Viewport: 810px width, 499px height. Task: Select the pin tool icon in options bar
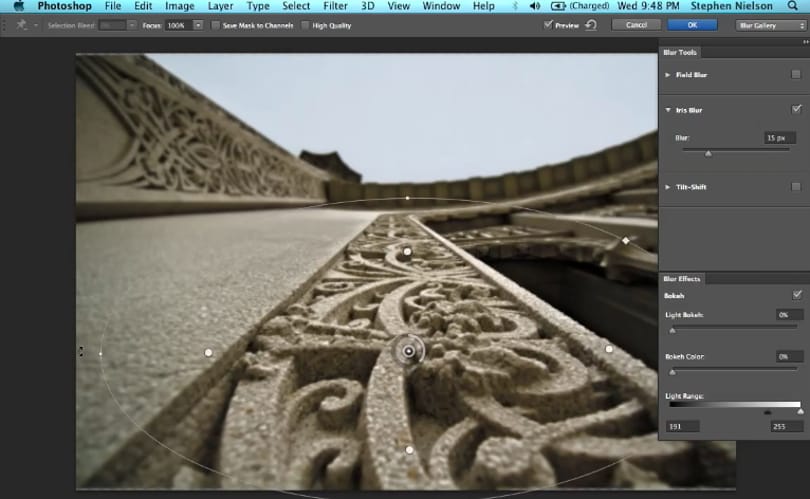coord(21,25)
